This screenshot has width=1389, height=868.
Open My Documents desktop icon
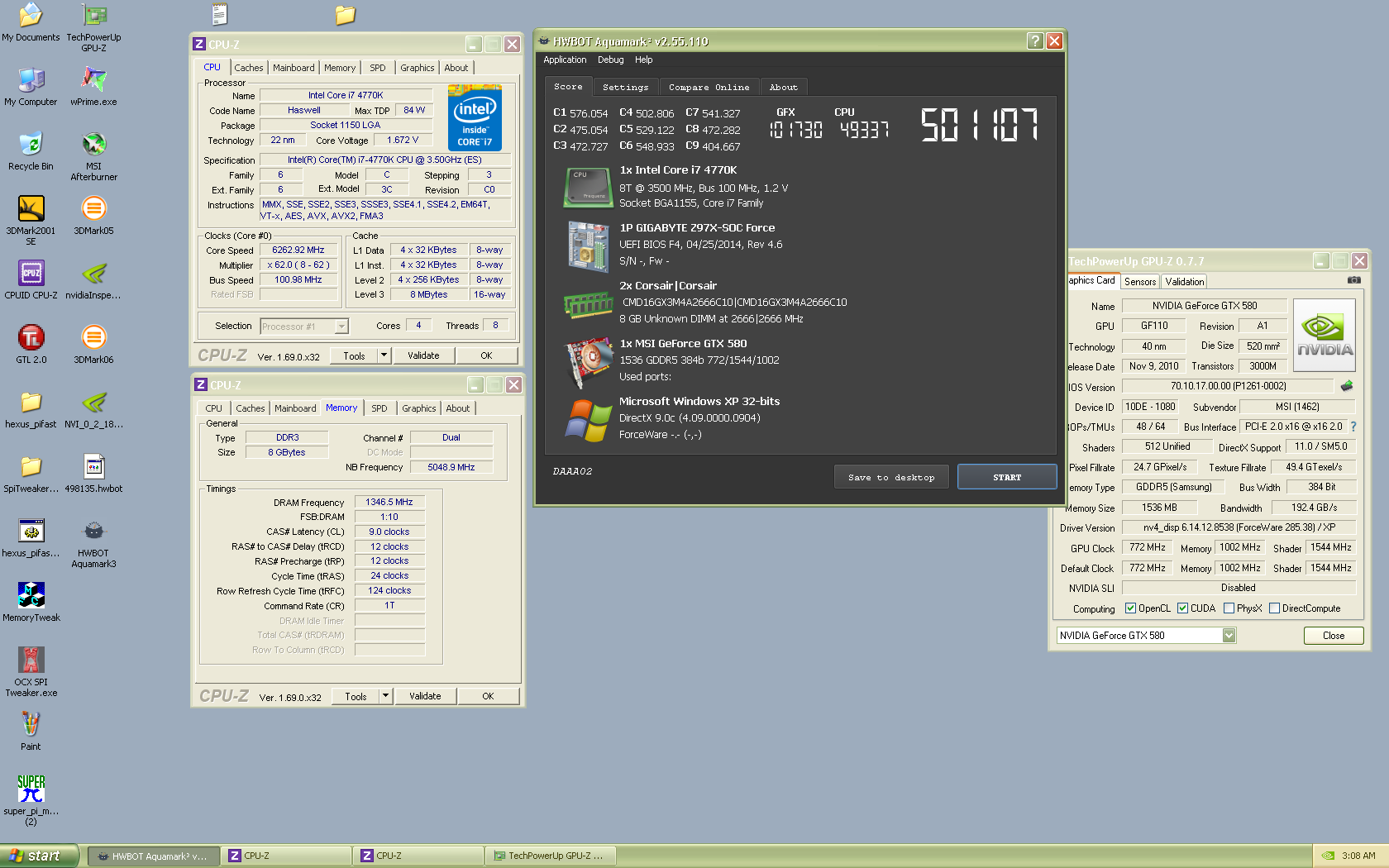pos(31,22)
